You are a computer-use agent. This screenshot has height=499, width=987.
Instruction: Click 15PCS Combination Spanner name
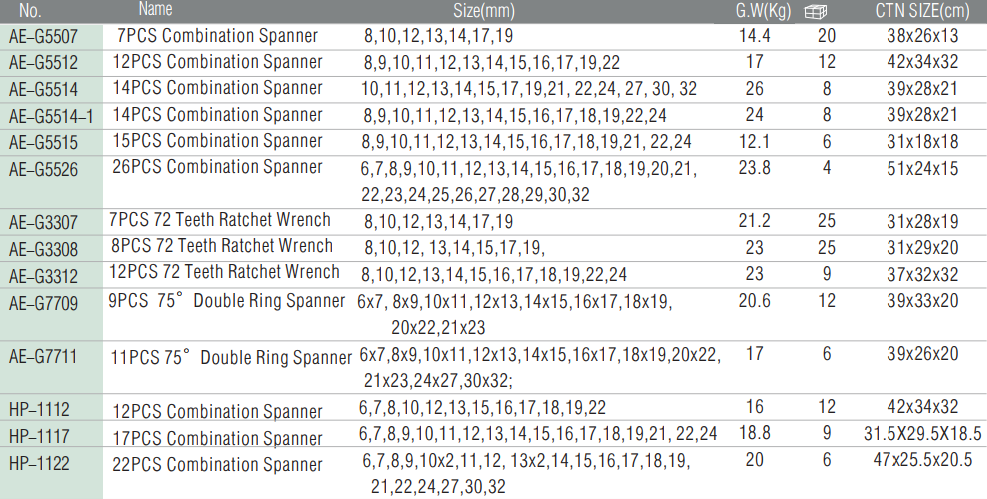point(218,141)
